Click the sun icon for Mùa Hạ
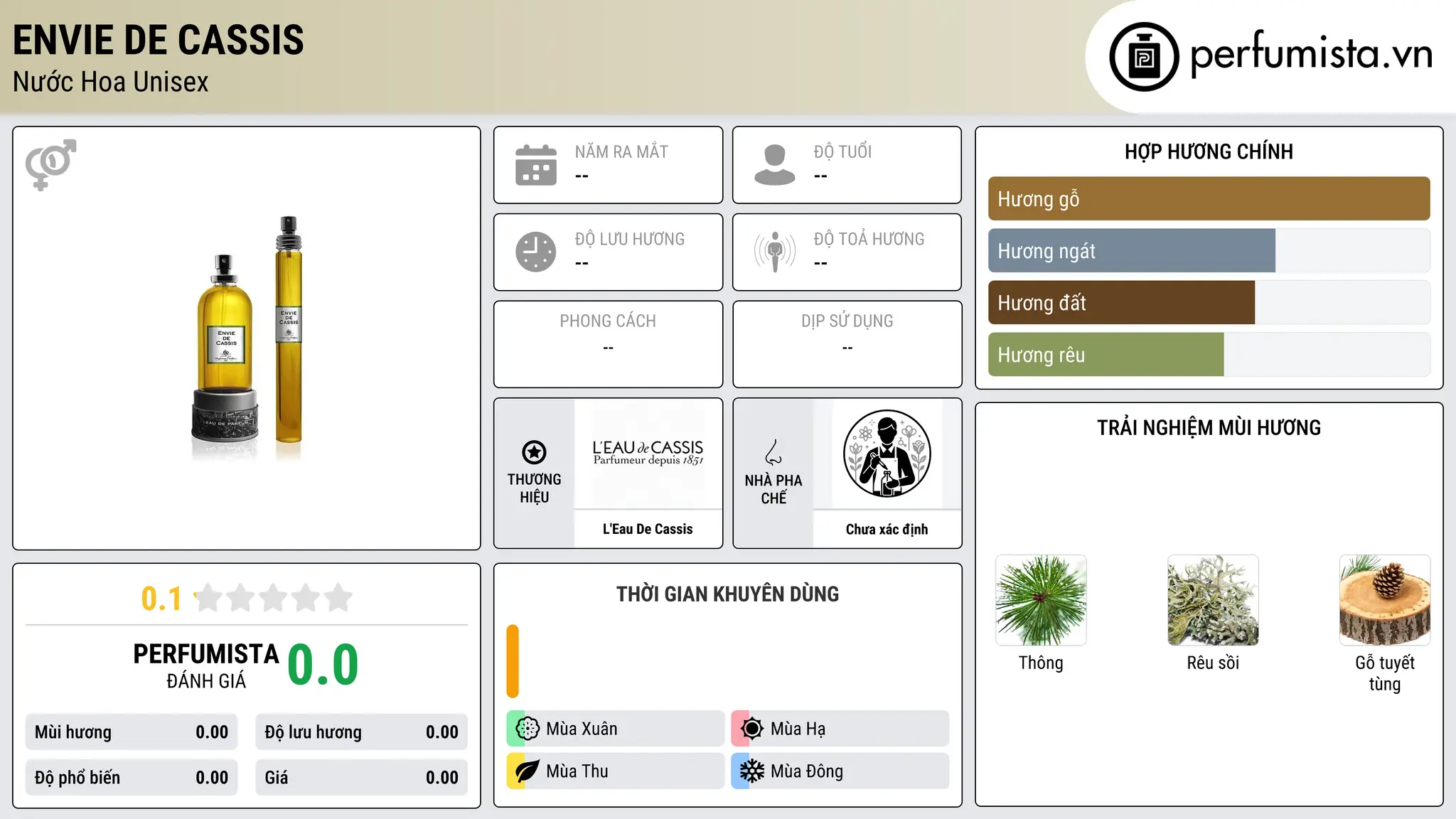The width and height of the screenshot is (1456, 819). (x=752, y=729)
